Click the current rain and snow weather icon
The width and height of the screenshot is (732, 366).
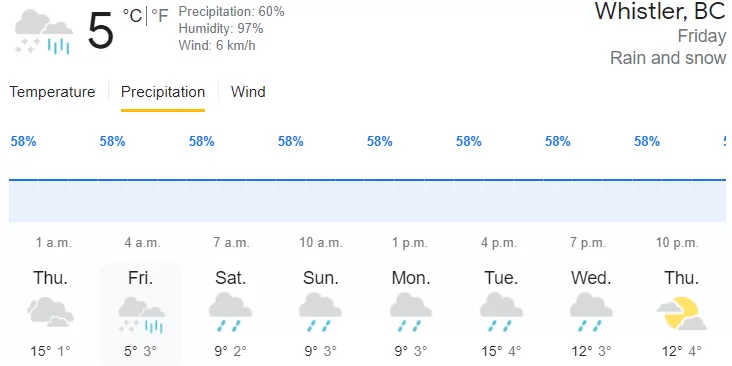(x=44, y=32)
